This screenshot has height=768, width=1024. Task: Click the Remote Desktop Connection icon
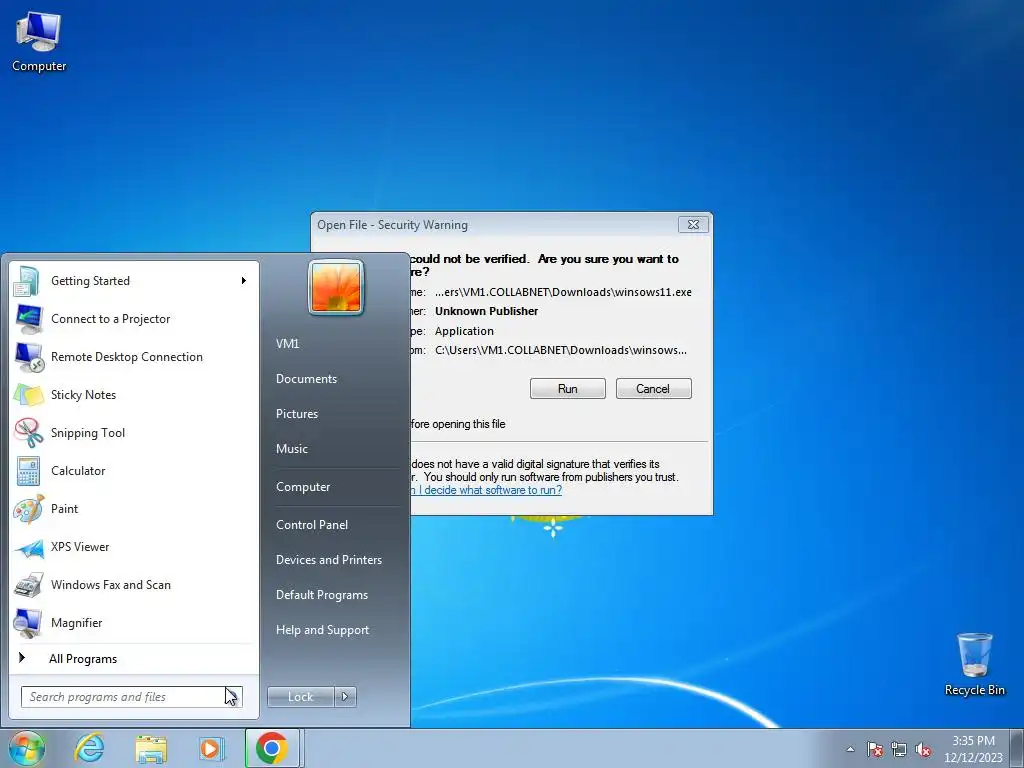pos(28,357)
